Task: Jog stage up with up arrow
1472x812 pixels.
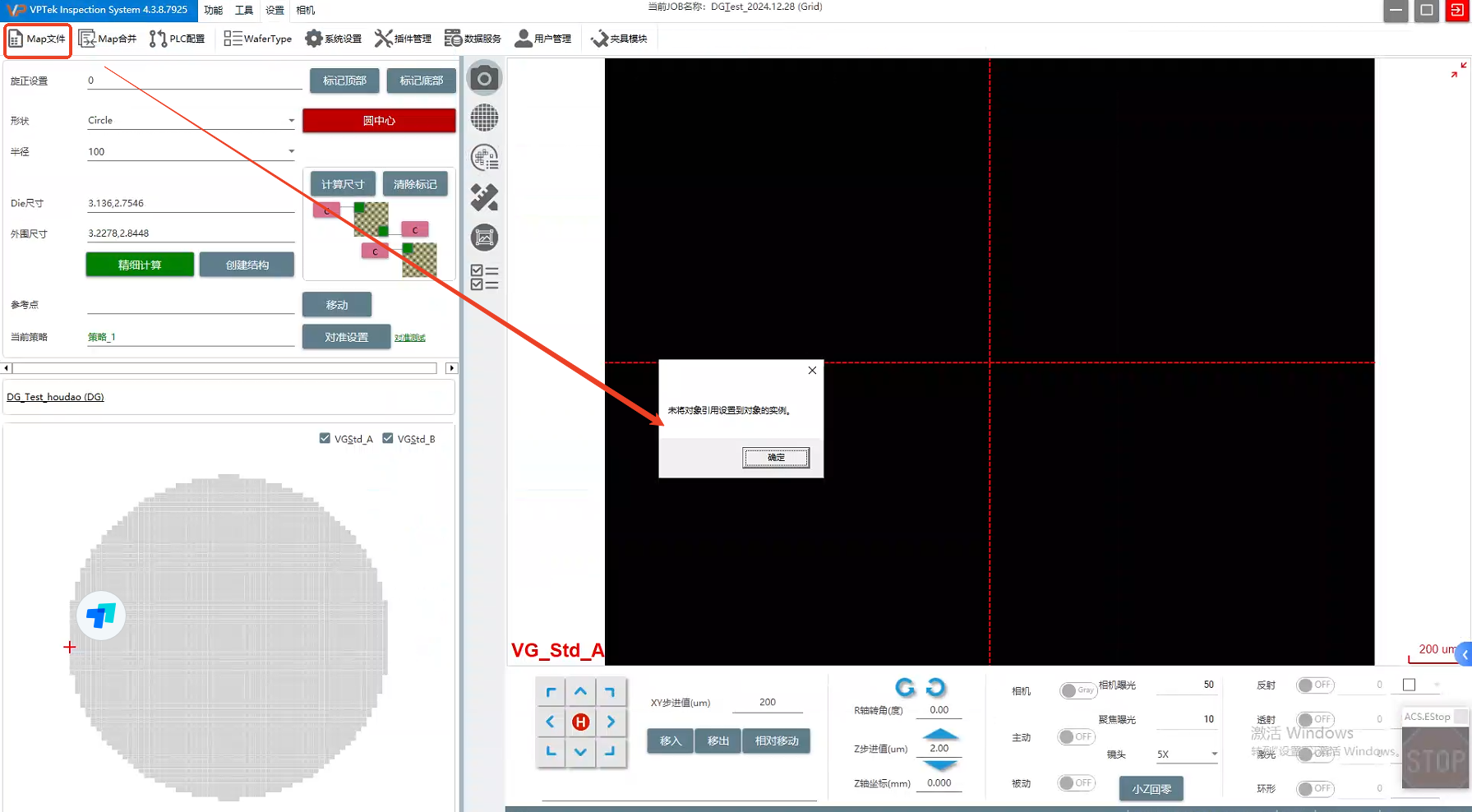Action: tap(580, 692)
